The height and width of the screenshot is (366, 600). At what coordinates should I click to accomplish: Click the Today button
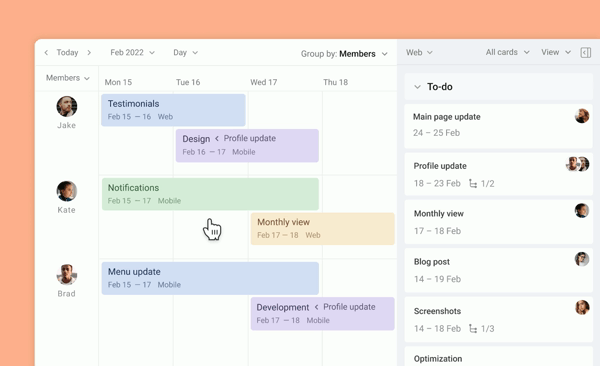click(67, 52)
